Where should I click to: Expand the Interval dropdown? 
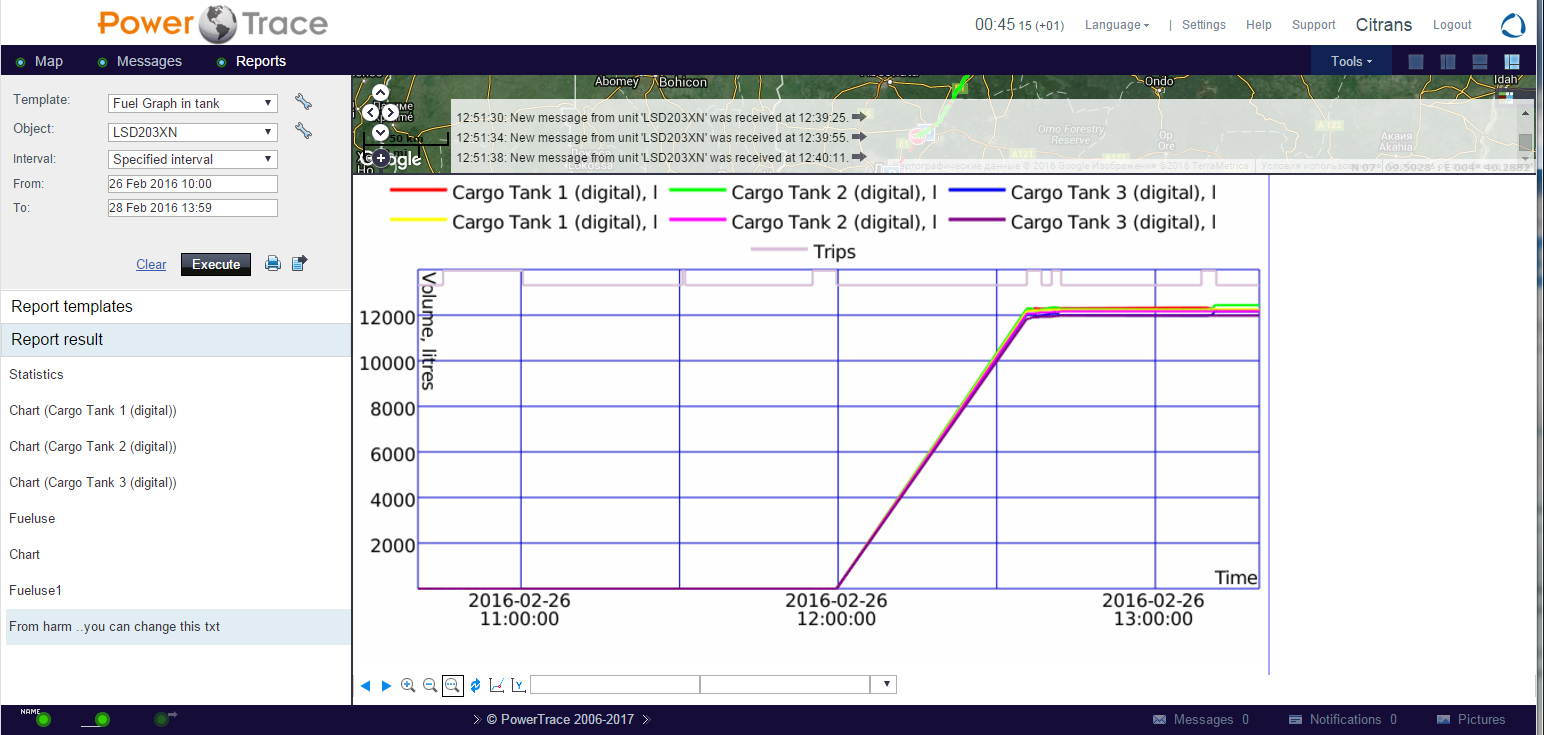pos(192,159)
